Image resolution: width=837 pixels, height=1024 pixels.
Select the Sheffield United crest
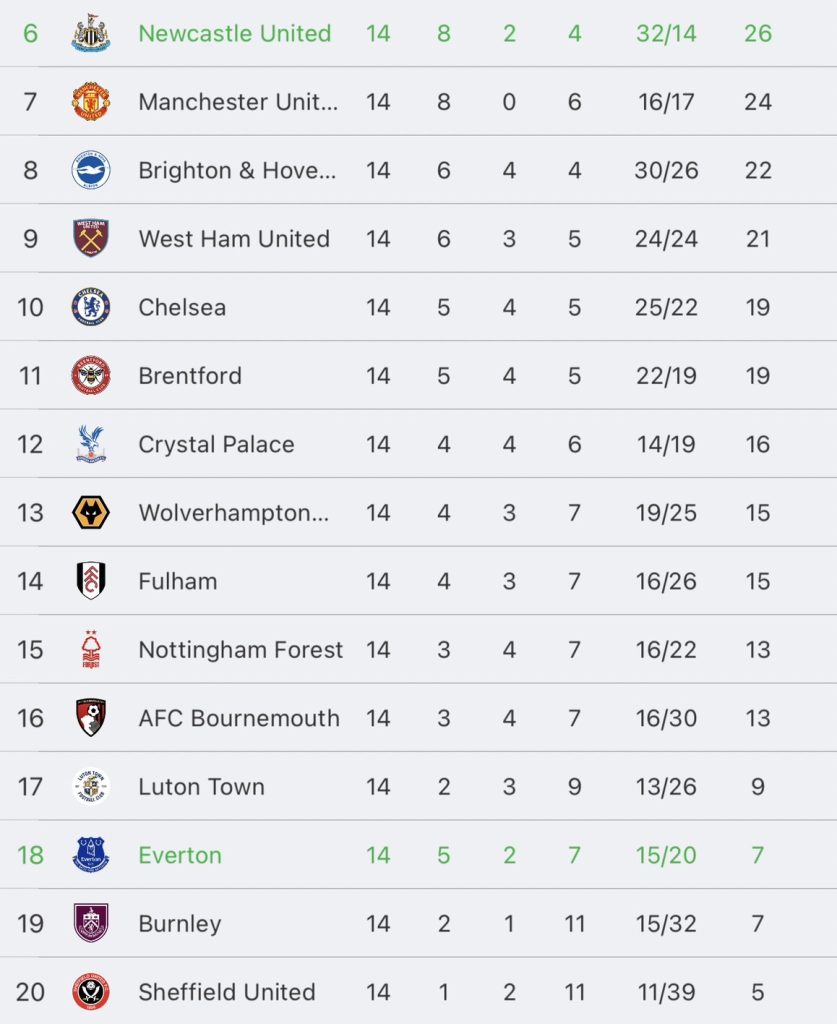click(x=91, y=991)
